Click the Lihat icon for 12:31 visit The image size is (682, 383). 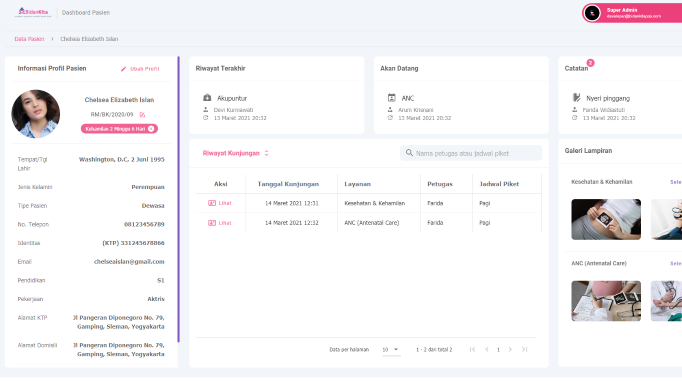[212, 203]
